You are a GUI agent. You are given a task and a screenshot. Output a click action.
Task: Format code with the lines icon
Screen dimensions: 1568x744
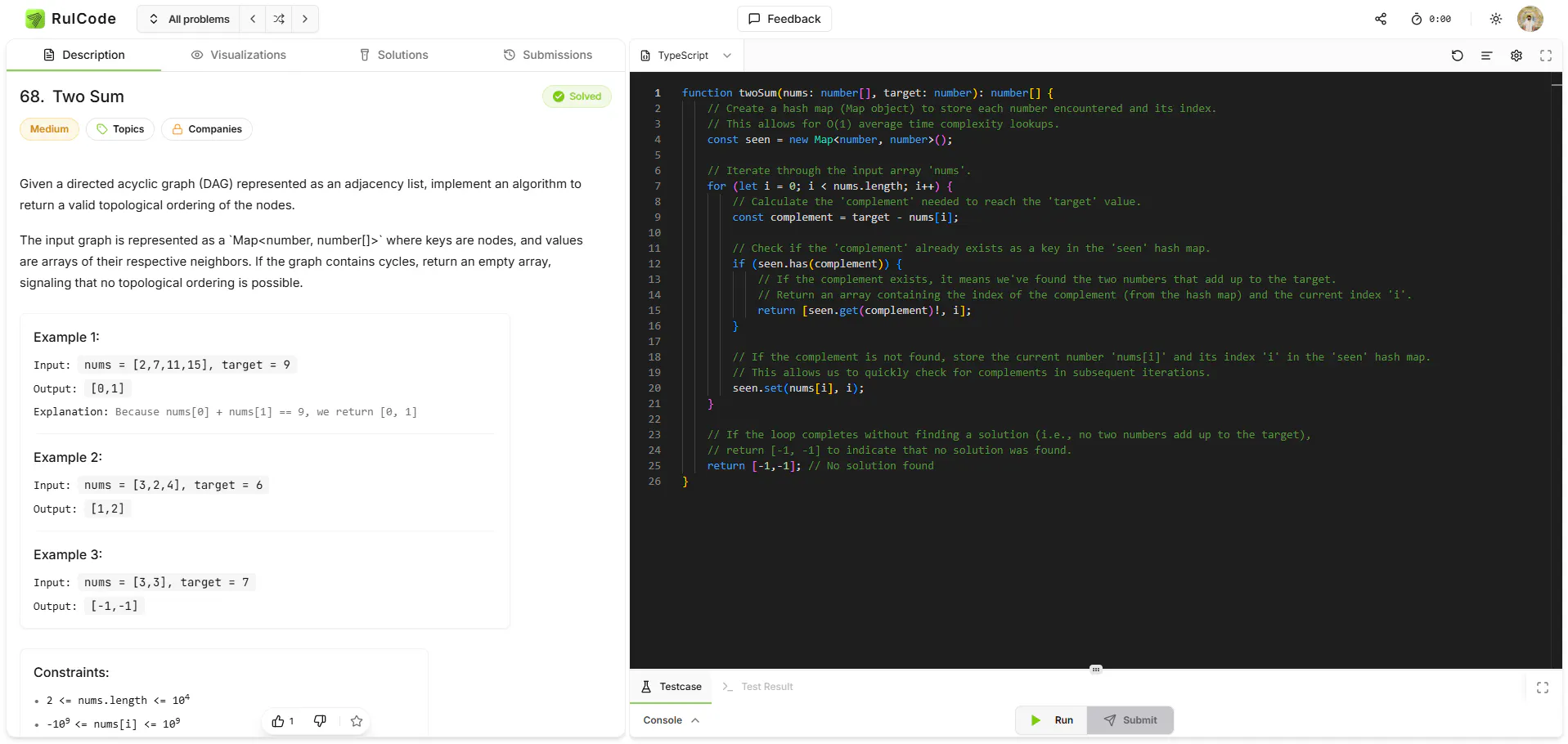point(1487,56)
